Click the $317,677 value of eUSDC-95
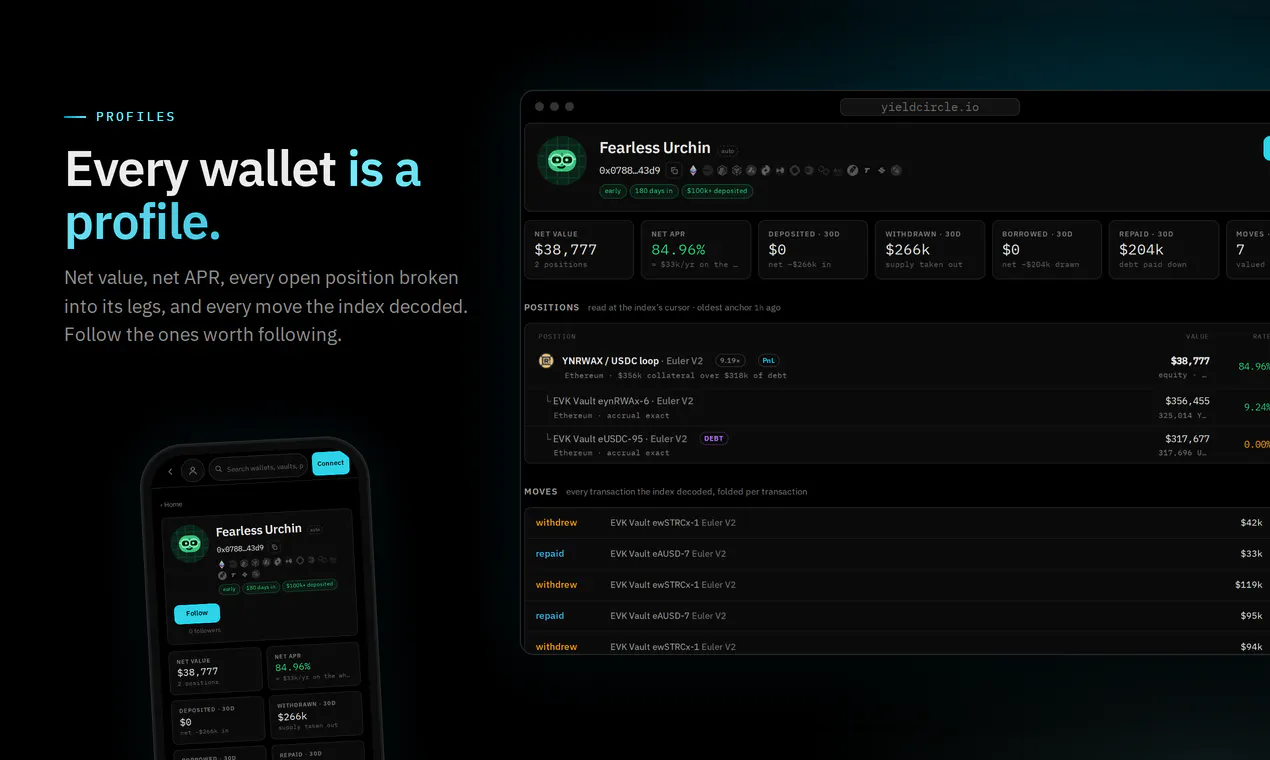 click(1187, 438)
